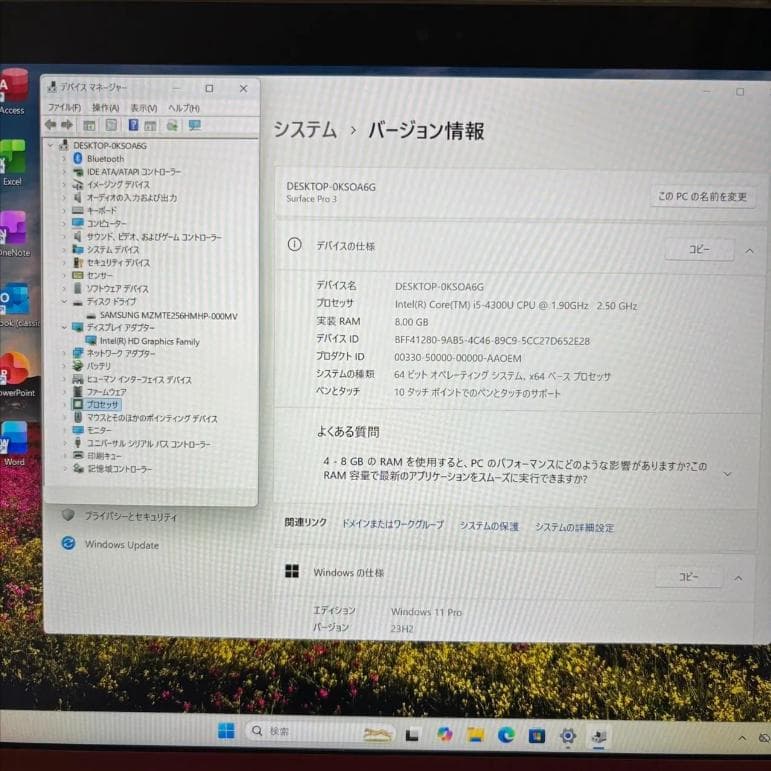Expand the Bluetooth node

[64, 158]
